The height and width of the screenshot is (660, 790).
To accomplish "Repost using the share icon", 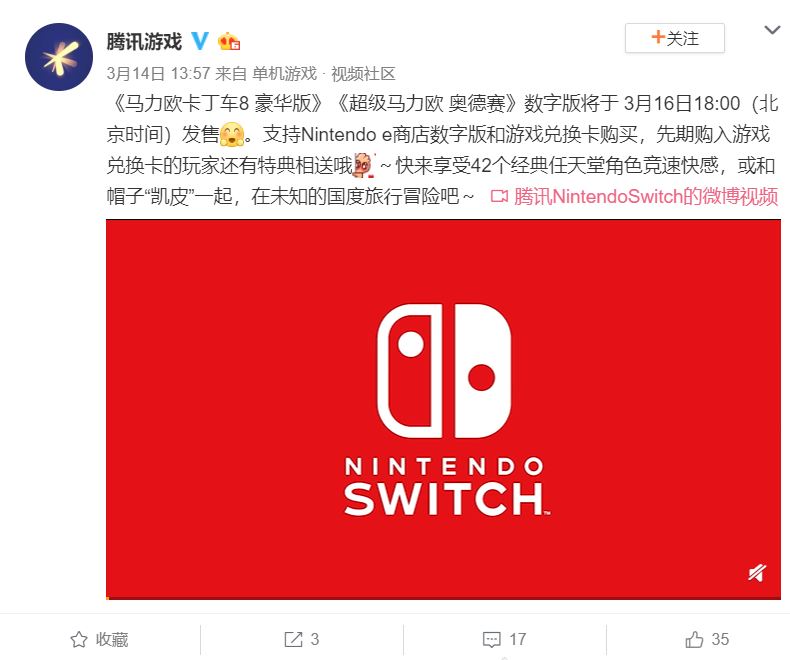I will [x=293, y=639].
